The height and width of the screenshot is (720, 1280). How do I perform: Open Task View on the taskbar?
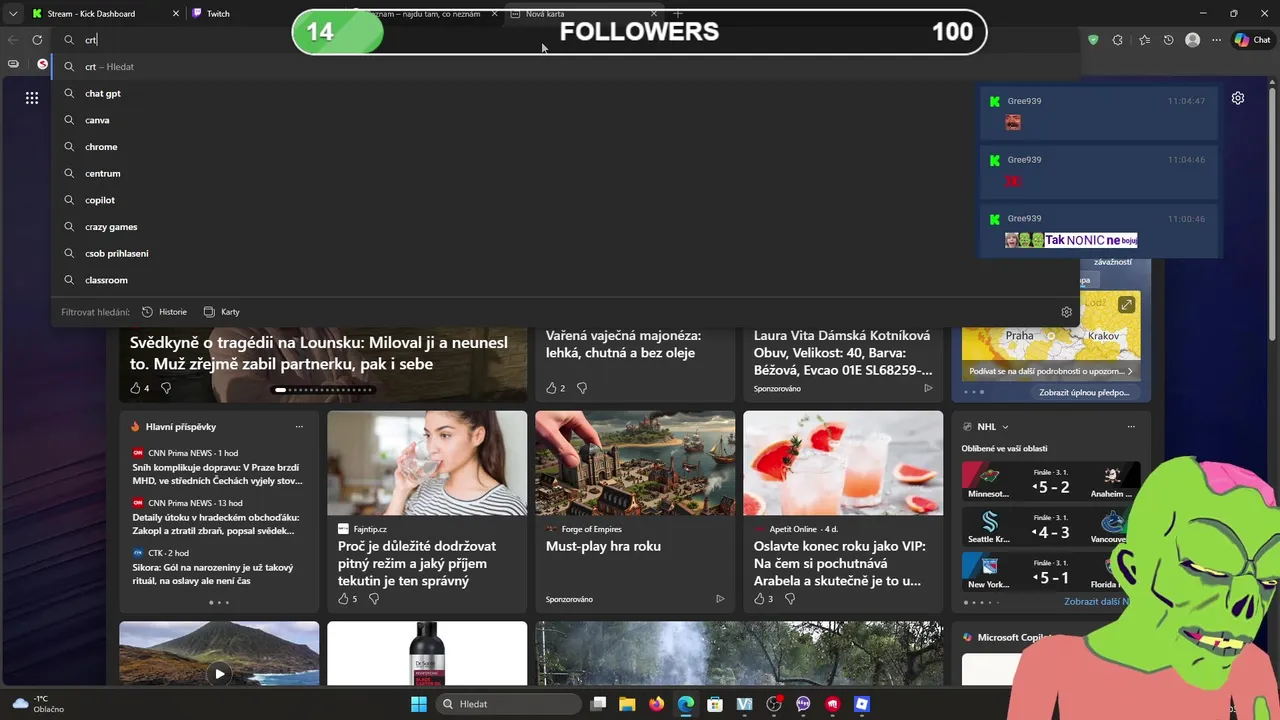click(x=598, y=704)
